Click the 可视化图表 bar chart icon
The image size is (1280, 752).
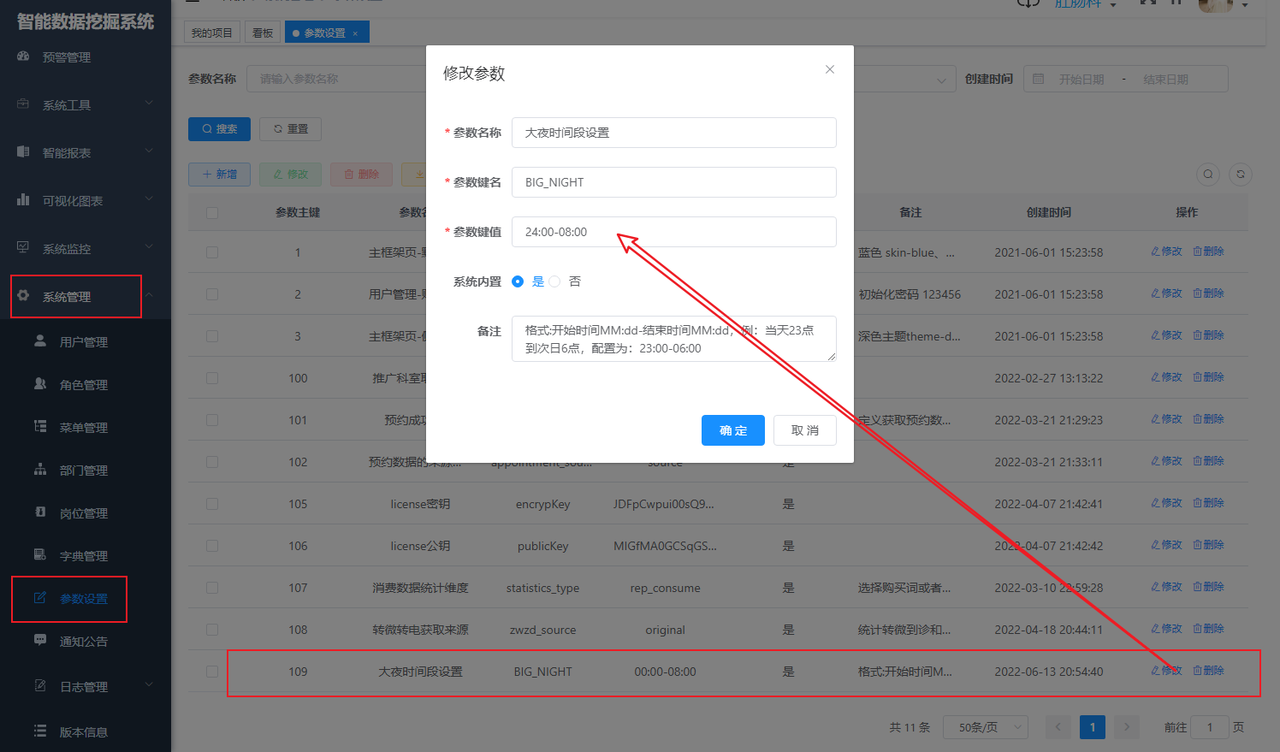click(x=23, y=200)
